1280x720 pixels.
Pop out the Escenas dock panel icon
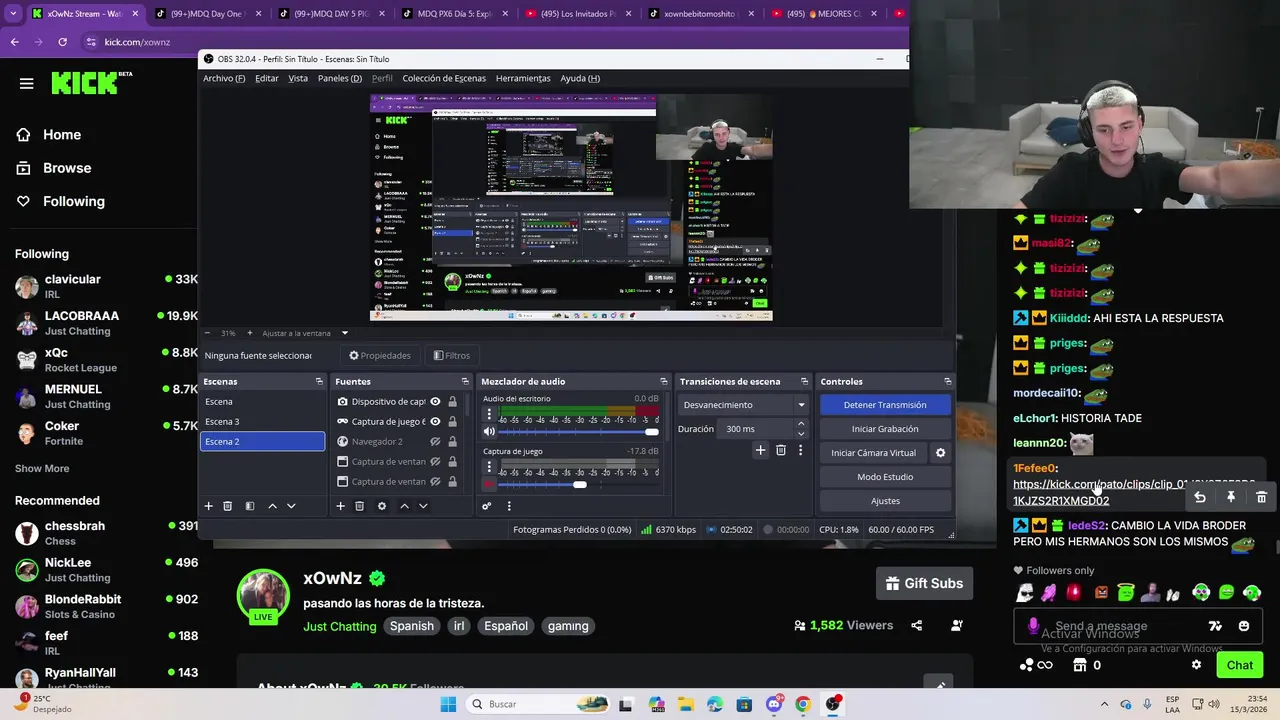pyautogui.click(x=319, y=381)
